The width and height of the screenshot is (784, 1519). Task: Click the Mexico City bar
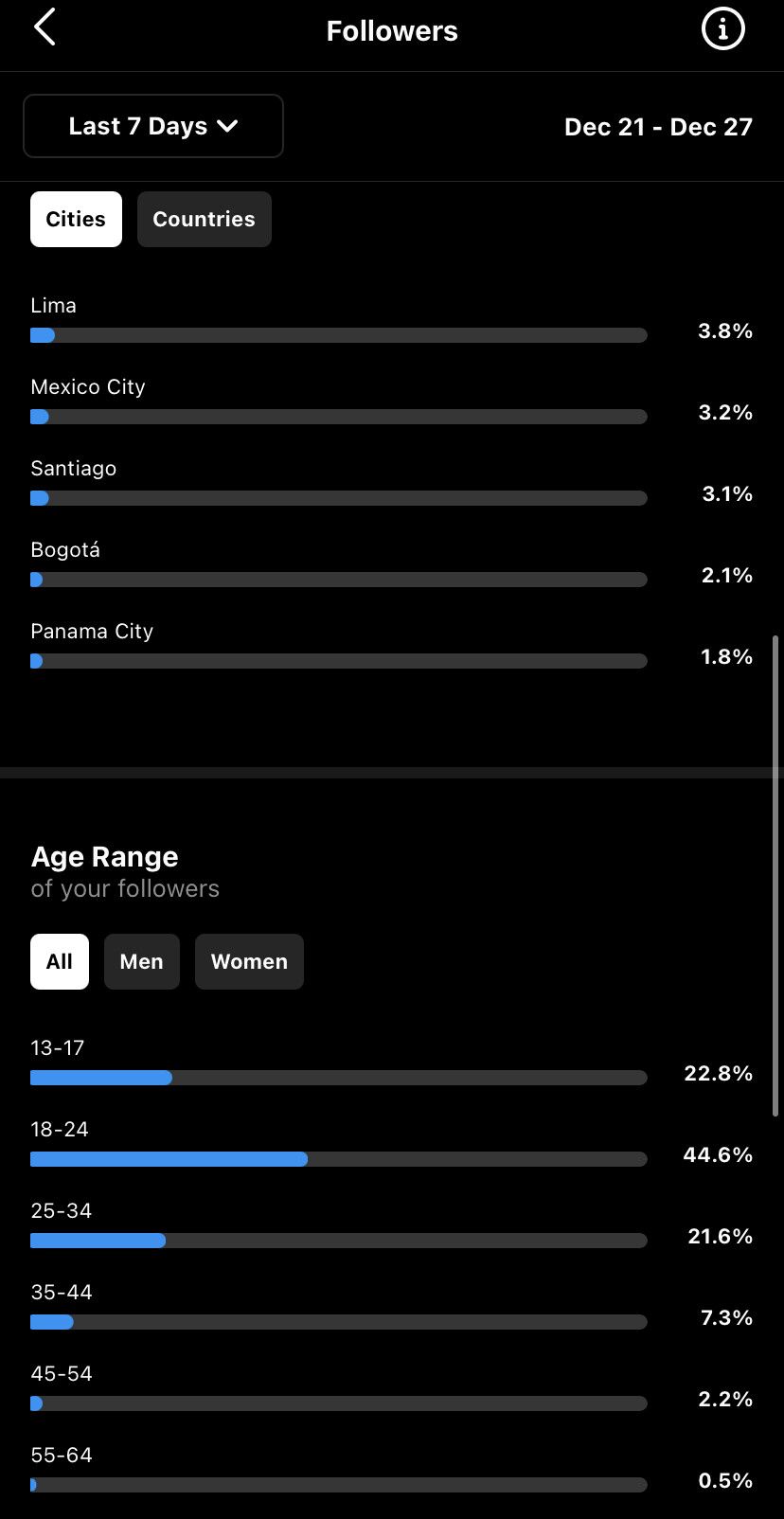(x=339, y=417)
